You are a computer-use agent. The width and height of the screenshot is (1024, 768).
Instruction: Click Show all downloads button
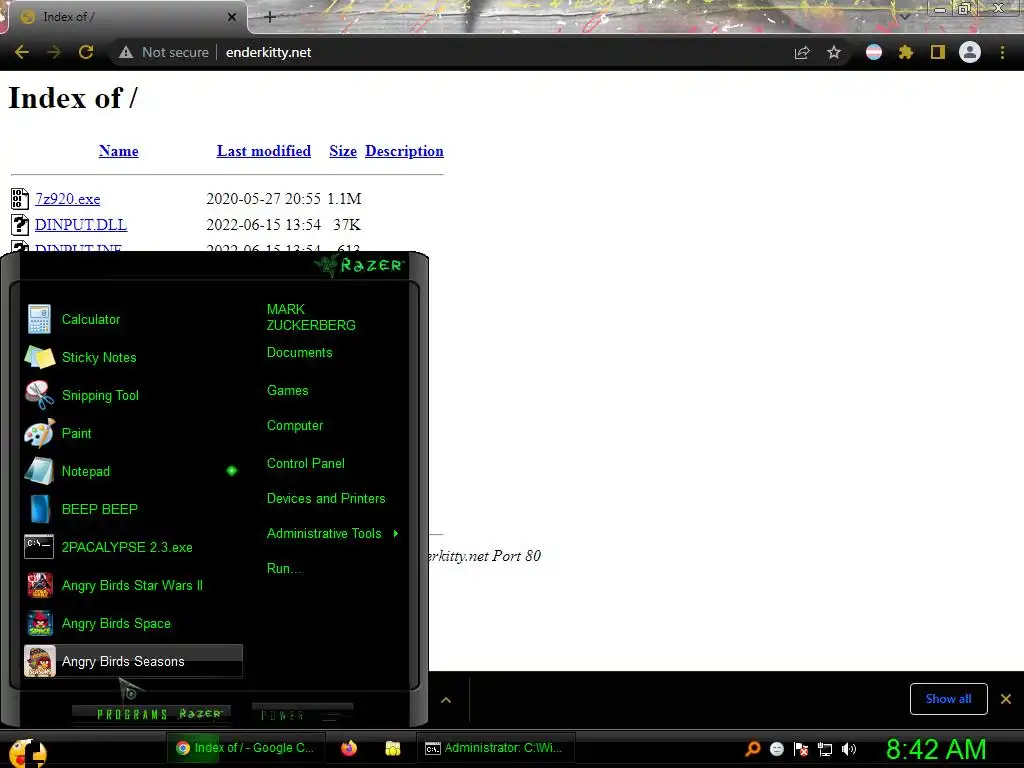click(x=948, y=699)
